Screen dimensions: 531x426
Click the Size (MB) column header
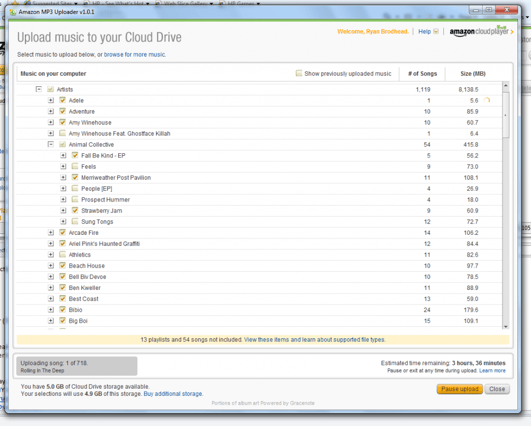pos(473,73)
